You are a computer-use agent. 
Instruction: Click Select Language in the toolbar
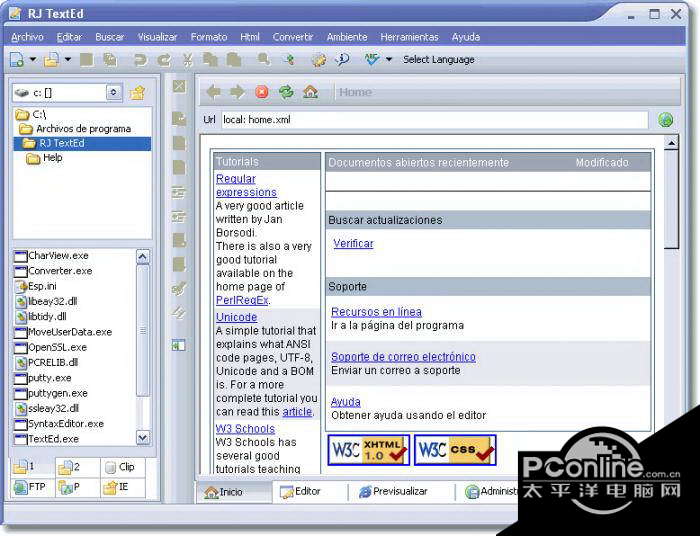point(438,59)
